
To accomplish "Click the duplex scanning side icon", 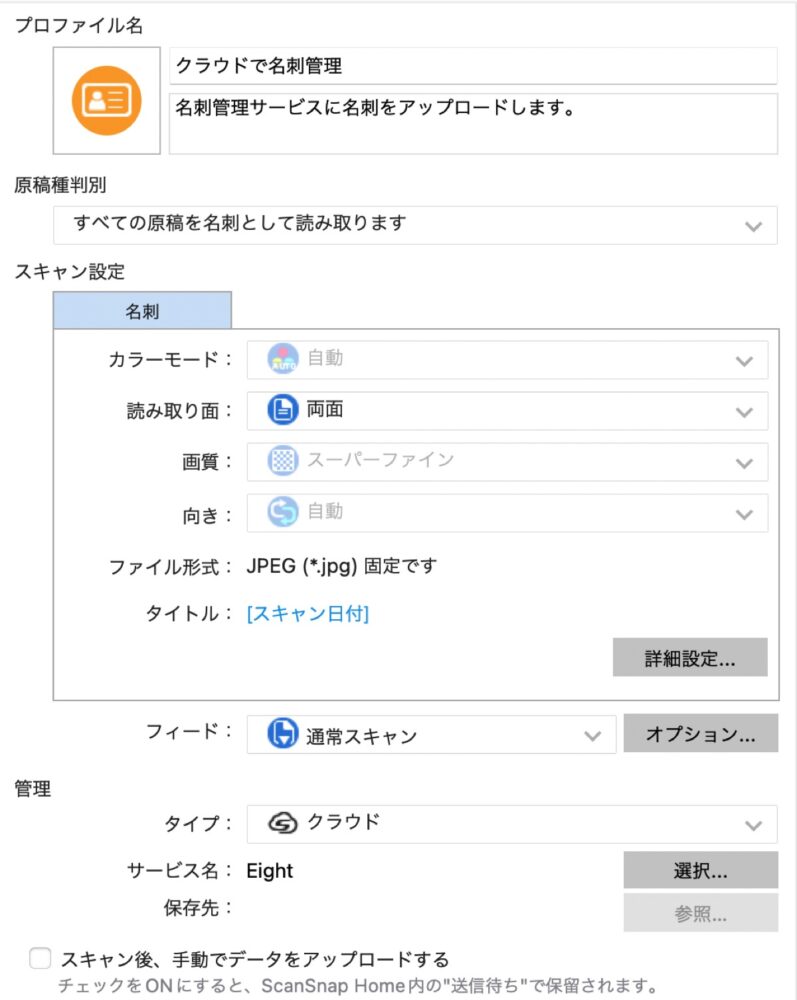I will [x=283, y=410].
